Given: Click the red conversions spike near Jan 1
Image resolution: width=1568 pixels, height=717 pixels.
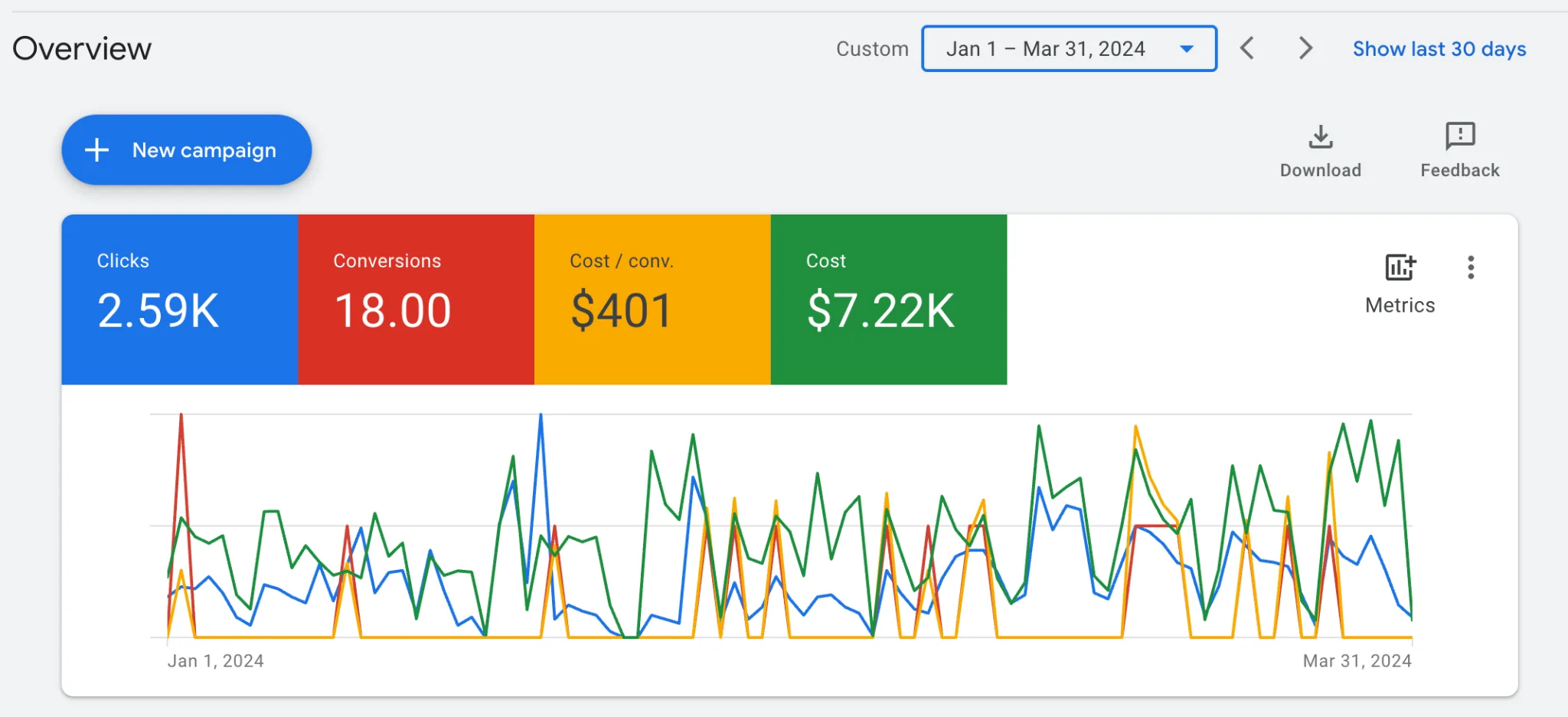Looking at the screenshot, I should click(181, 417).
